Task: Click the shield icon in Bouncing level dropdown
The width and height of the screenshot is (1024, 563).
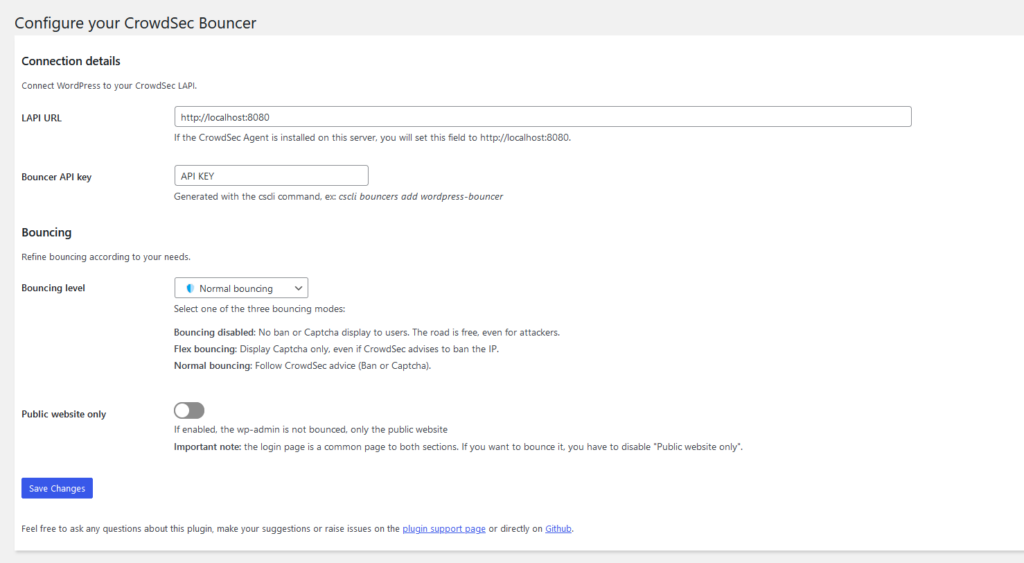Action: click(x=190, y=288)
